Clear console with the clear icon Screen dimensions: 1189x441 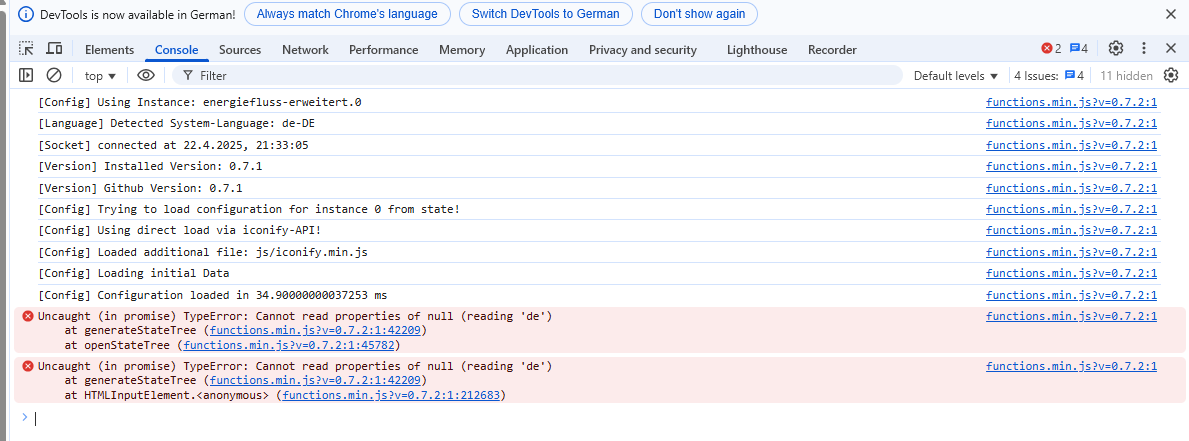(x=54, y=75)
